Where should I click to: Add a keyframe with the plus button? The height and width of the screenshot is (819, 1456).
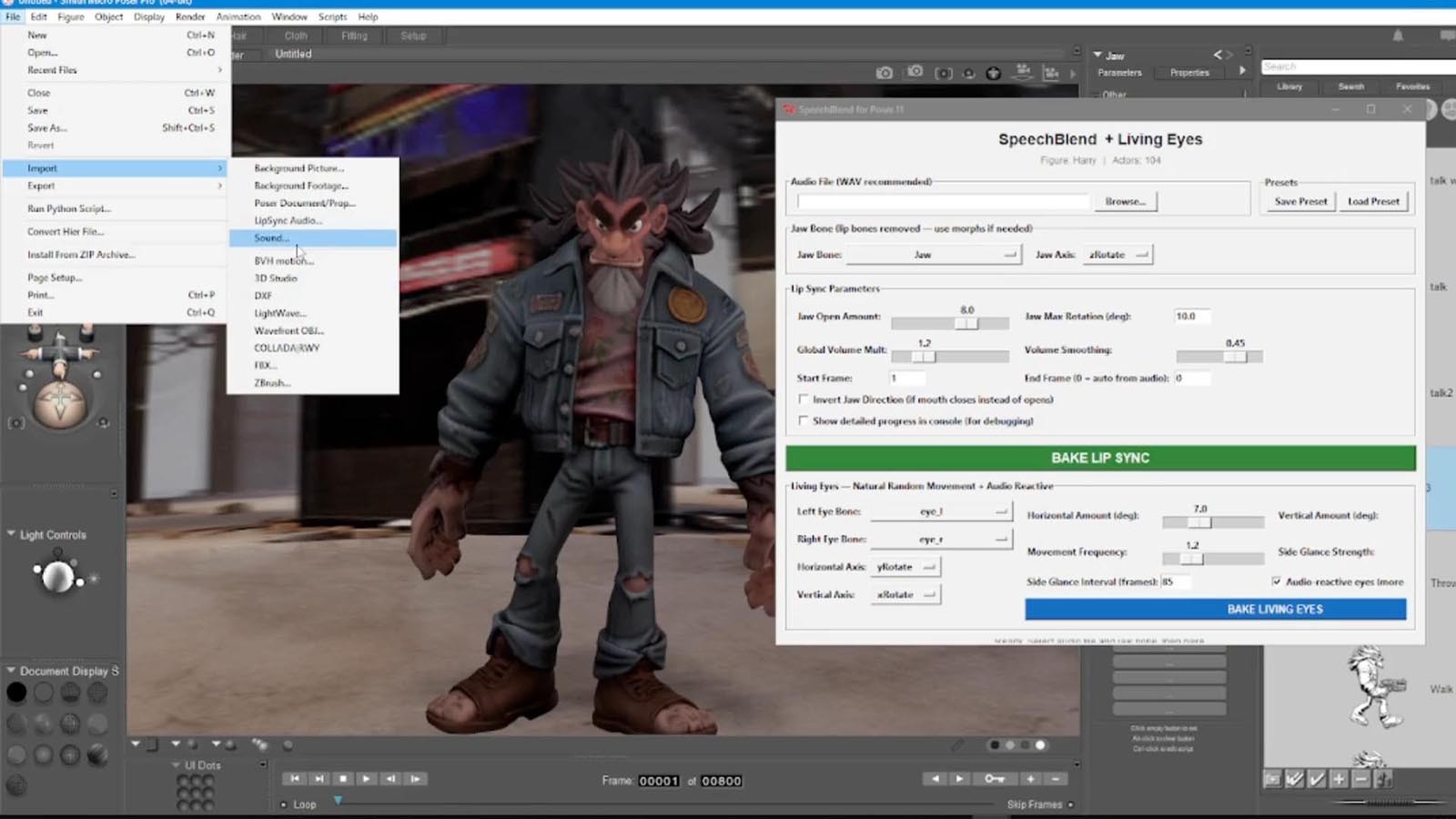[x=1030, y=779]
